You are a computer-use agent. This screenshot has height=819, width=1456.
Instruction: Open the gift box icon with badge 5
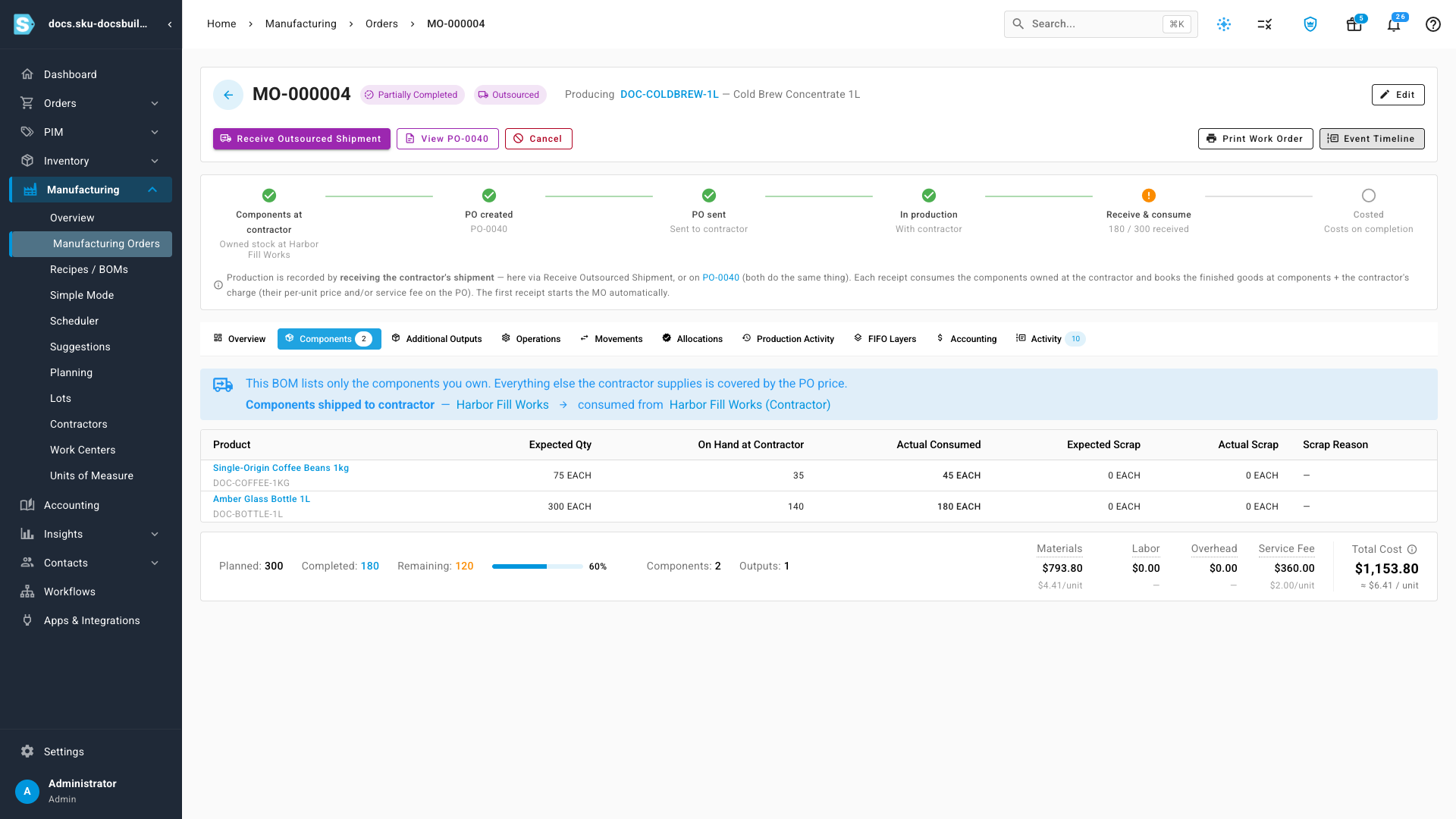pos(1354,24)
